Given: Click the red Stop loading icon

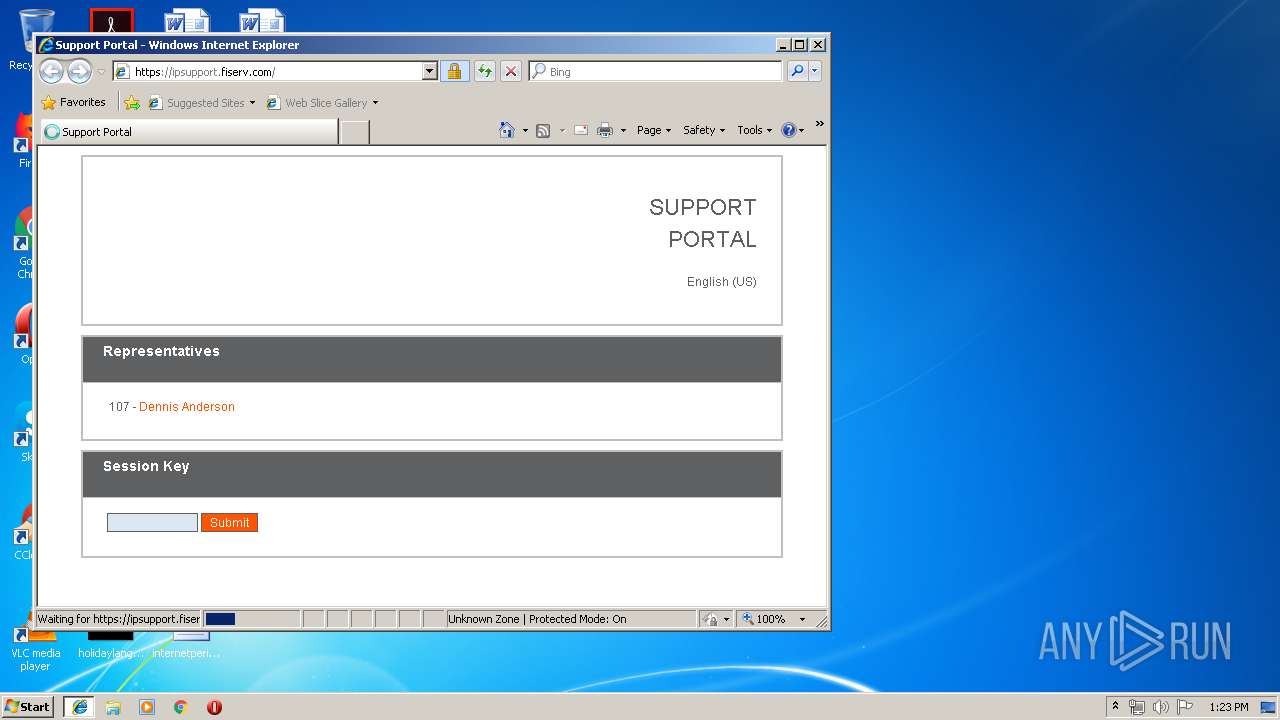Looking at the screenshot, I should click(511, 72).
